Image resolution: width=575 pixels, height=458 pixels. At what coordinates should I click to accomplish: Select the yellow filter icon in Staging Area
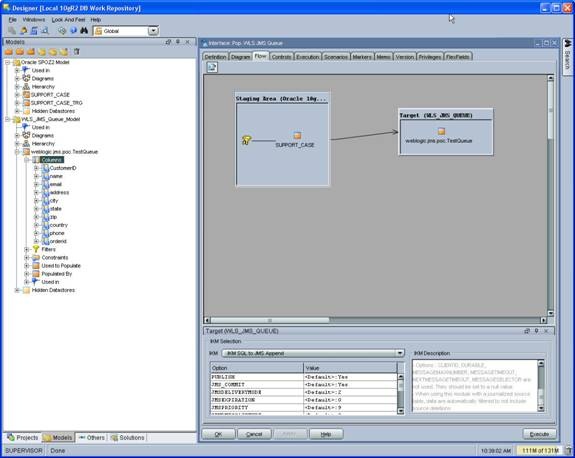tap(246, 140)
